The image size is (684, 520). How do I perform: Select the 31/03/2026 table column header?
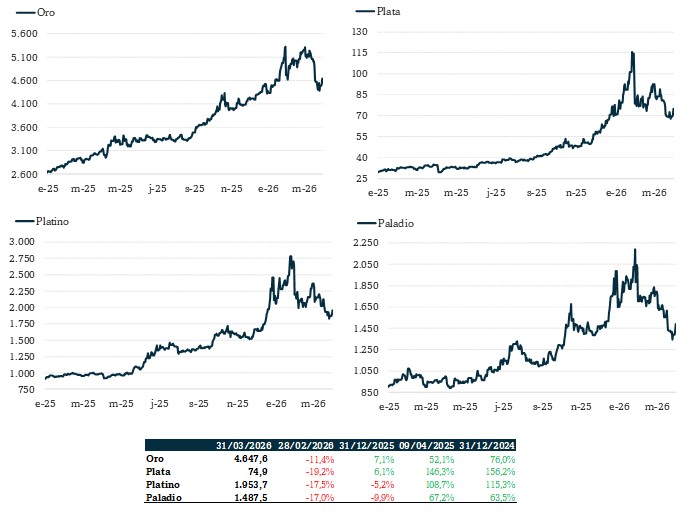pos(242,445)
